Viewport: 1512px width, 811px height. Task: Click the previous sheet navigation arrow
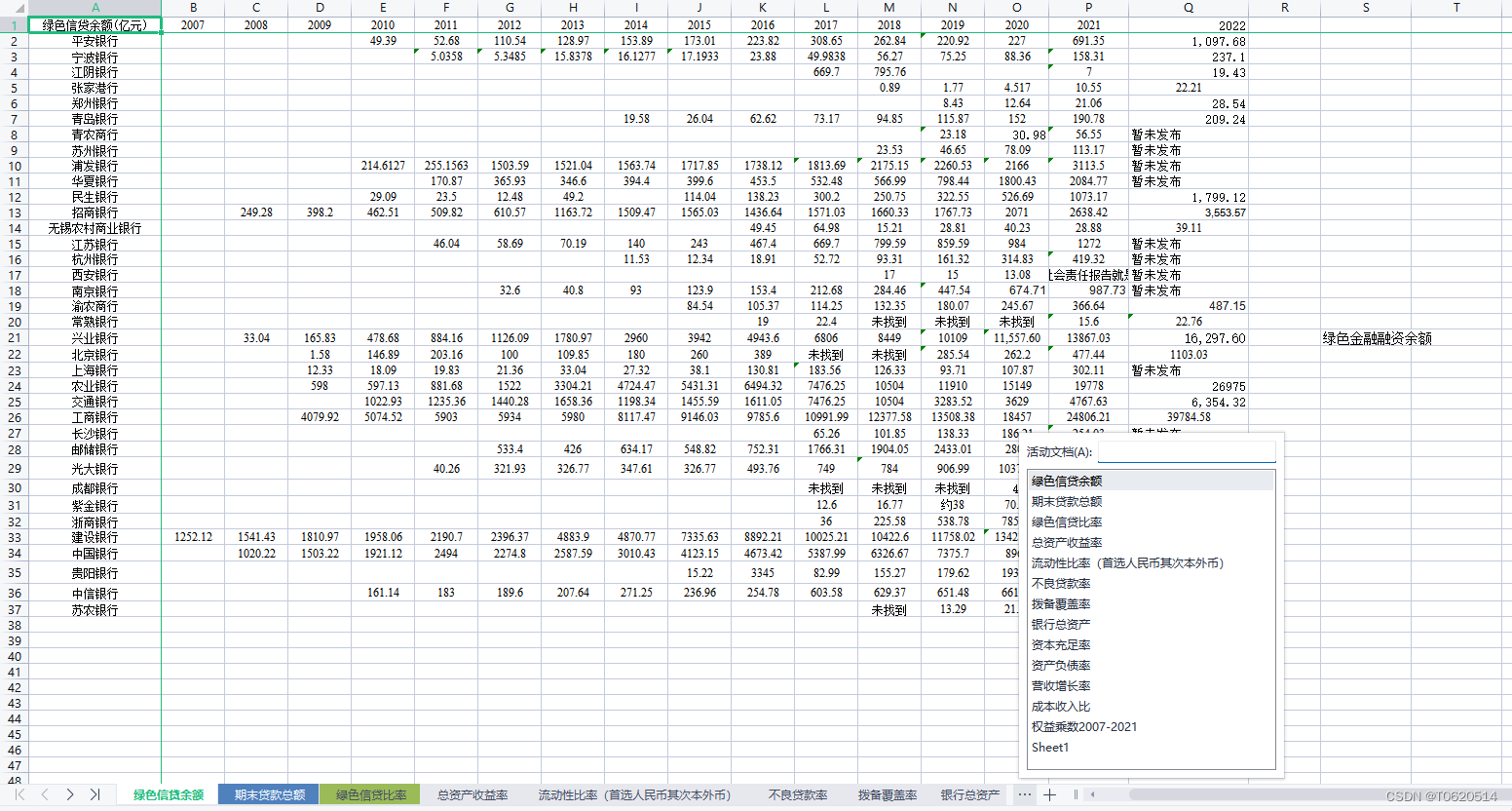[45, 794]
